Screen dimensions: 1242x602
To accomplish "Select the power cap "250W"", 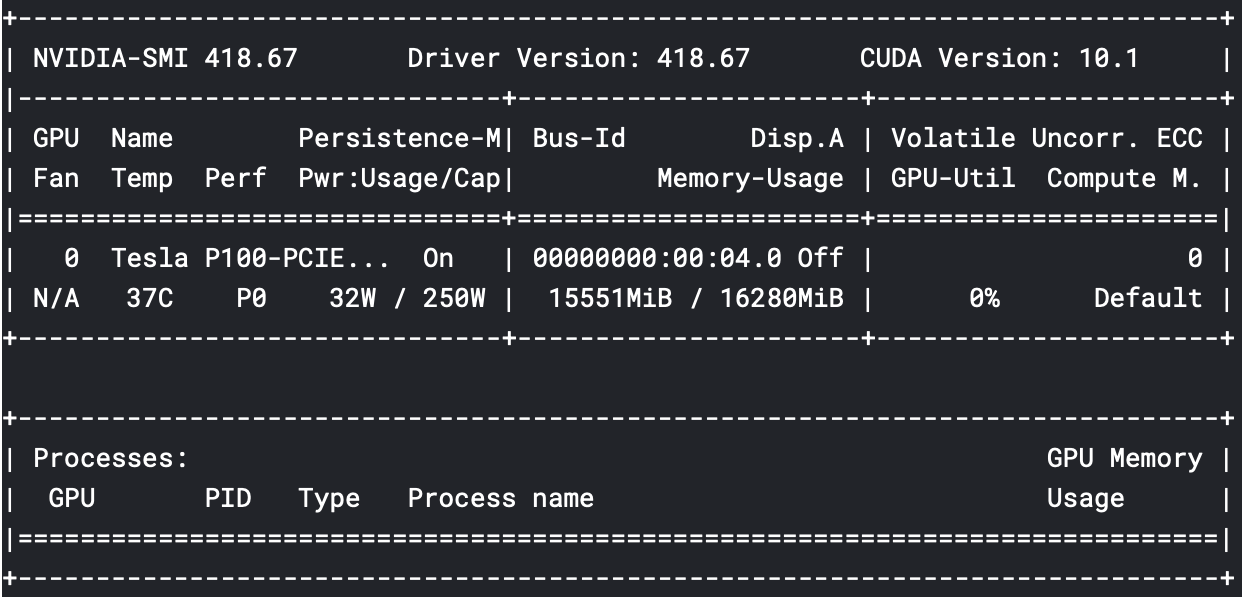I will 454,298.
